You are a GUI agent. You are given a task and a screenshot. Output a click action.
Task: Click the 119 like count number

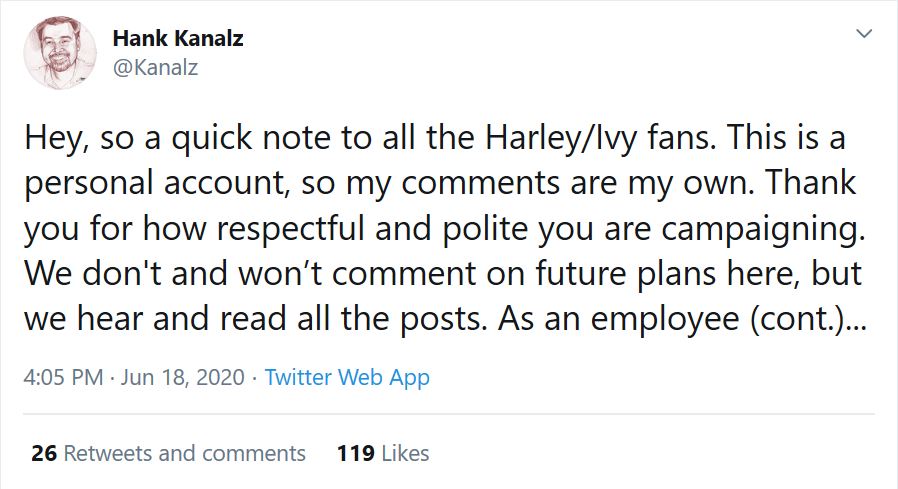pos(356,453)
